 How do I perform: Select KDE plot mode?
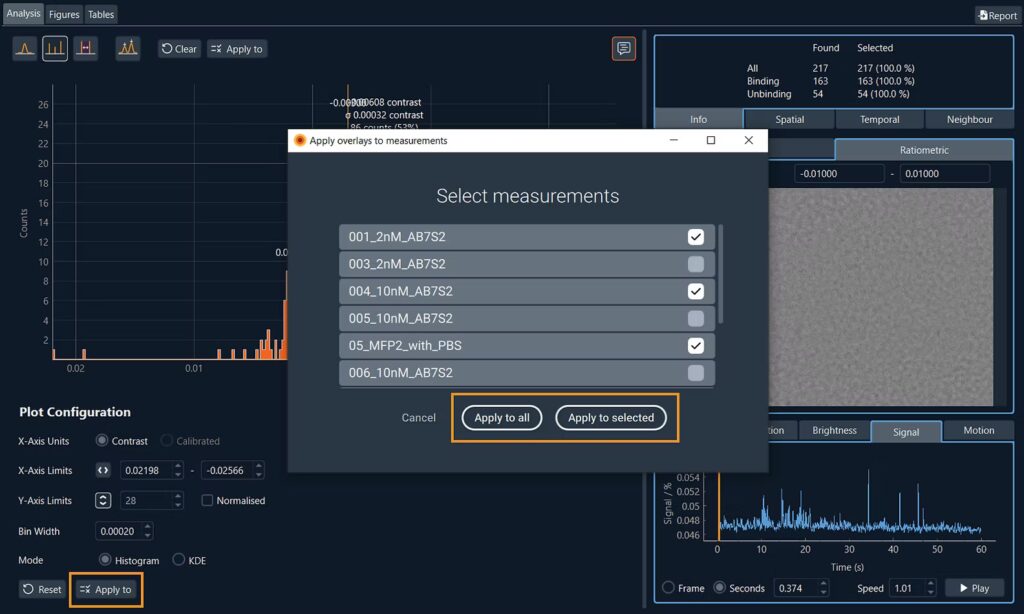(x=180, y=560)
